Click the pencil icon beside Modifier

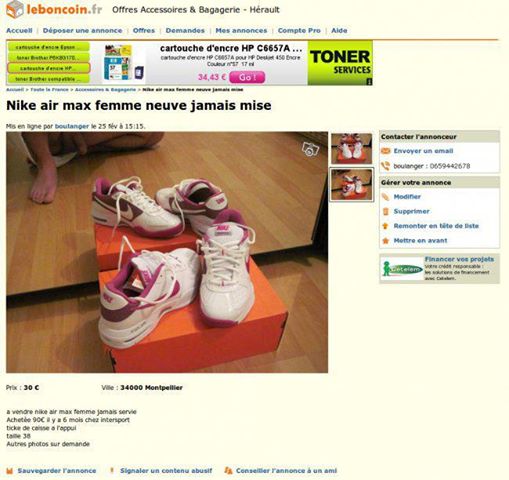[x=386, y=197]
